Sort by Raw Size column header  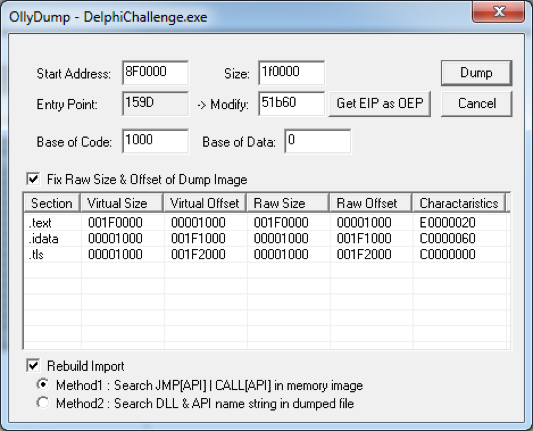click(x=288, y=203)
